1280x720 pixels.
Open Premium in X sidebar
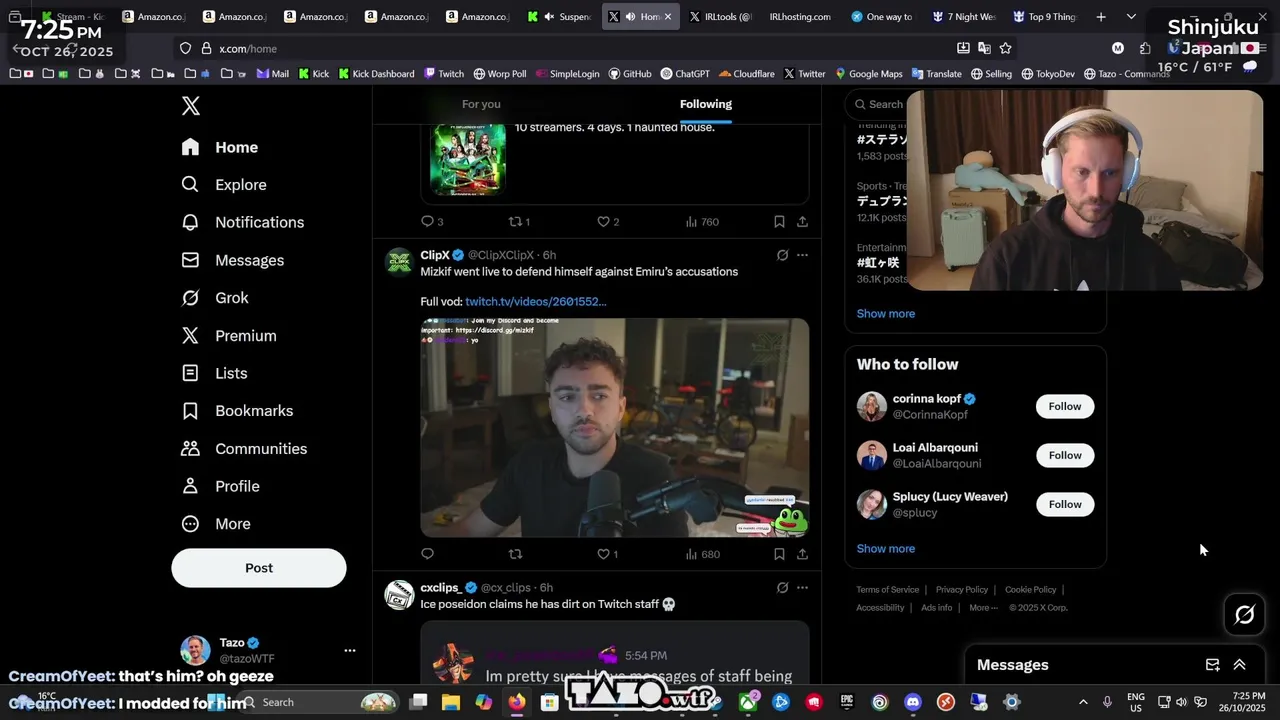pos(229,336)
